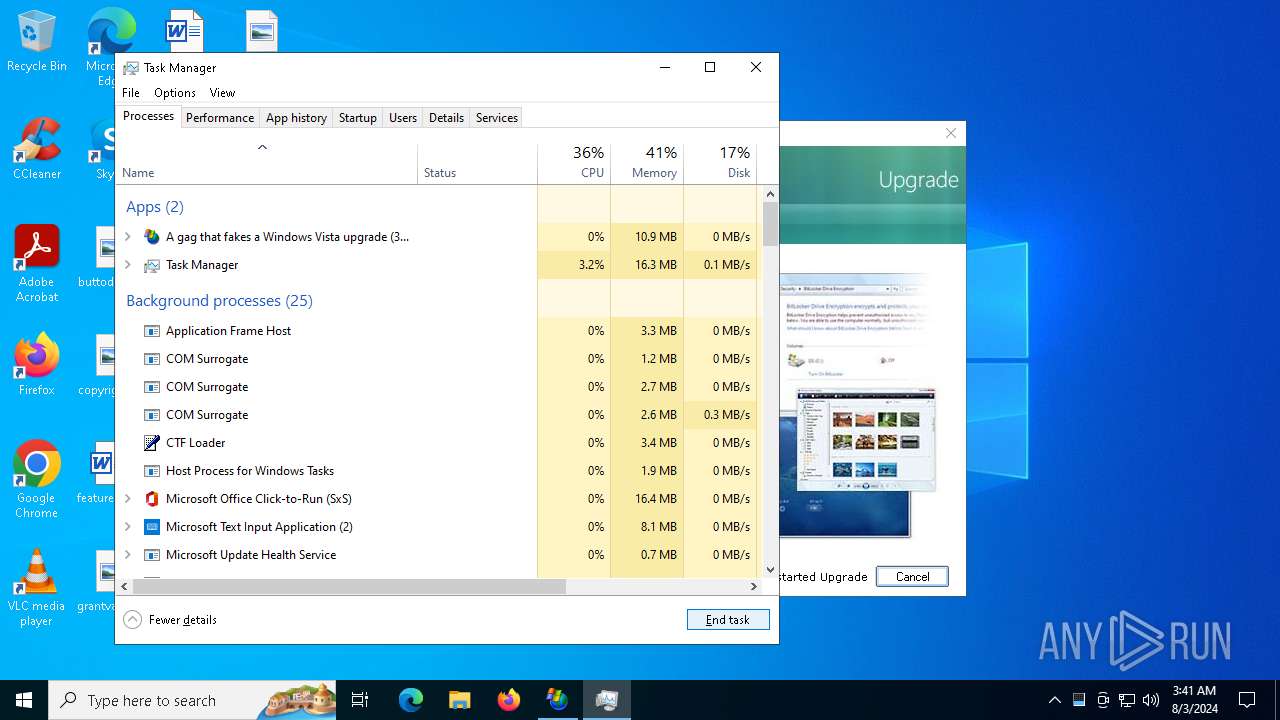Click the CTF Loader process icon

click(x=152, y=443)
